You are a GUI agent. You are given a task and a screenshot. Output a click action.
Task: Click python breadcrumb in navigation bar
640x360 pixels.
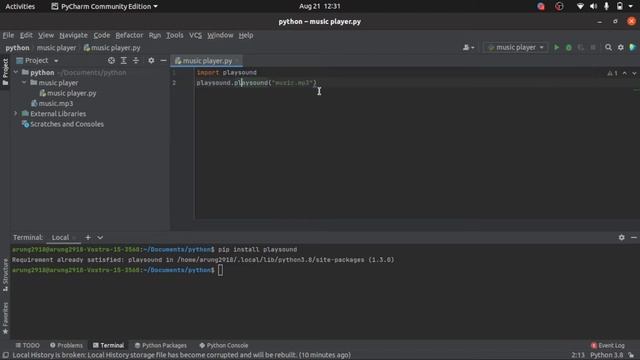click(x=17, y=48)
